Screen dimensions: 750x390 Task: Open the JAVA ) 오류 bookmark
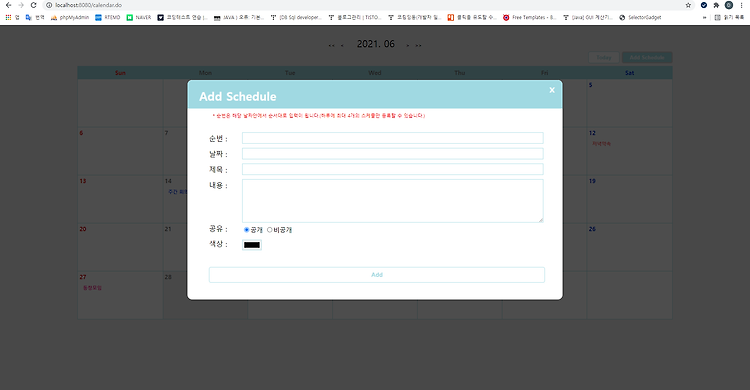239,17
